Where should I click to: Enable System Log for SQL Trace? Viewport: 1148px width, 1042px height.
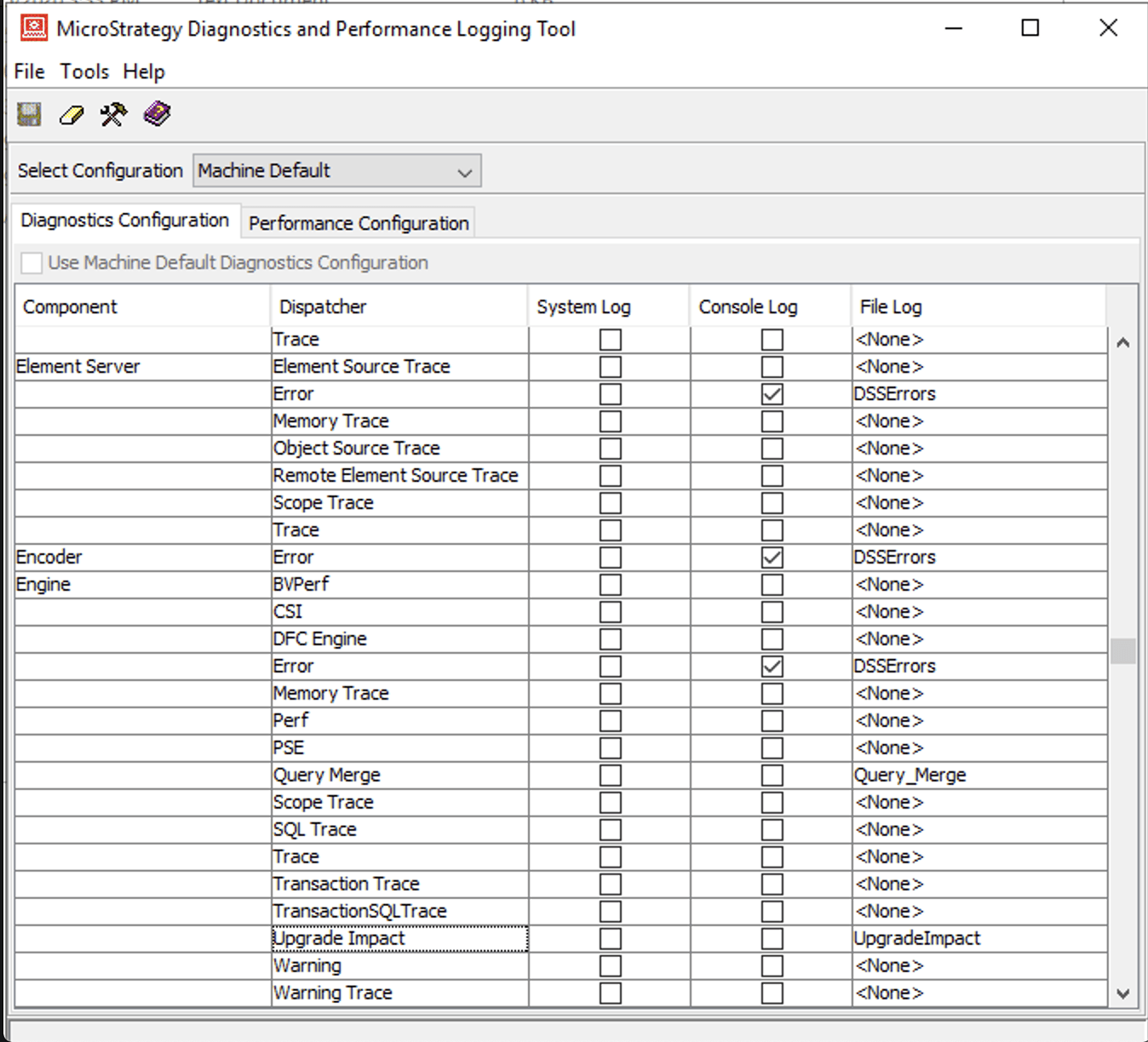pyautogui.click(x=610, y=830)
